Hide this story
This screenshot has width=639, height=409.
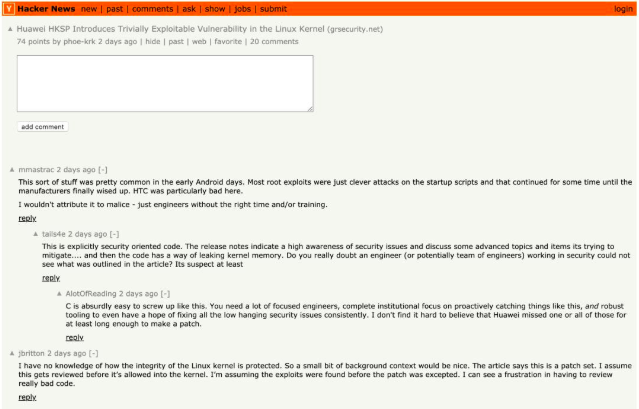click(152, 42)
